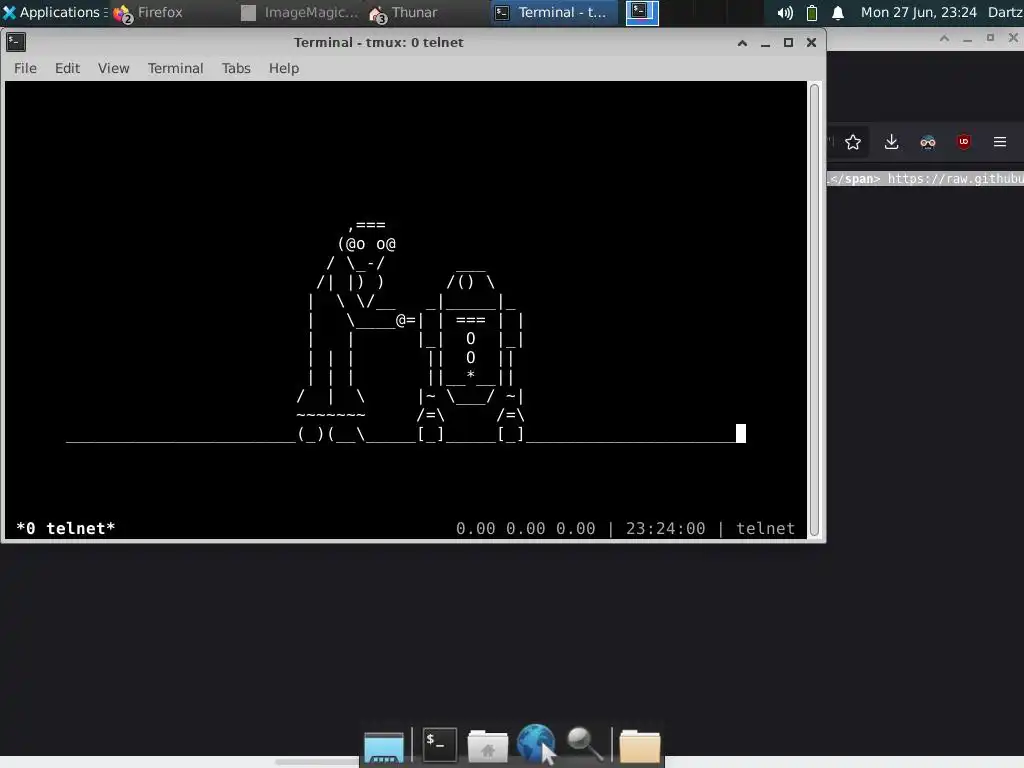Open the Firefox hamburger menu

point(1000,142)
